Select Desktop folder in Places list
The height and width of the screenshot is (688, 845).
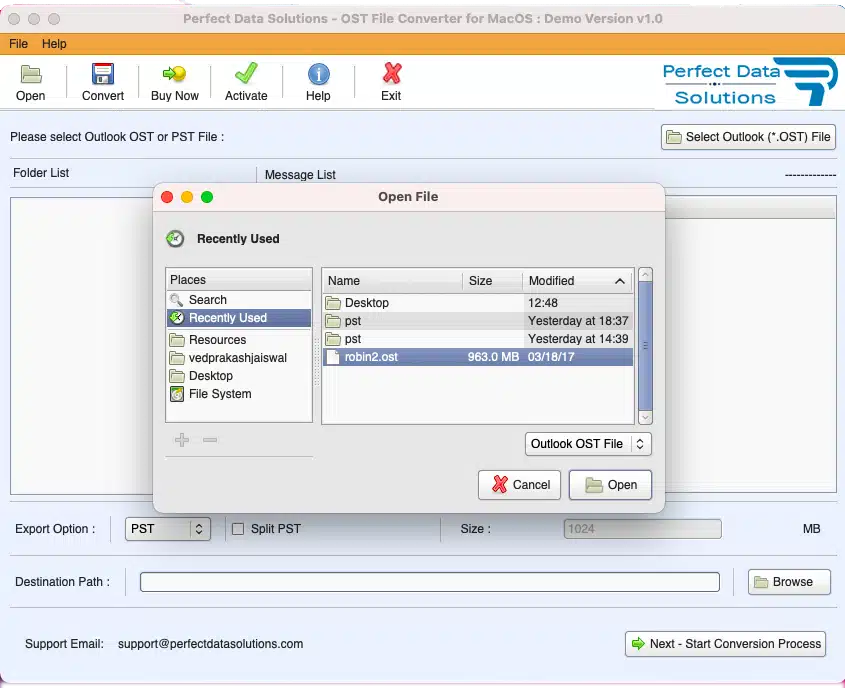[x=239, y=376]
